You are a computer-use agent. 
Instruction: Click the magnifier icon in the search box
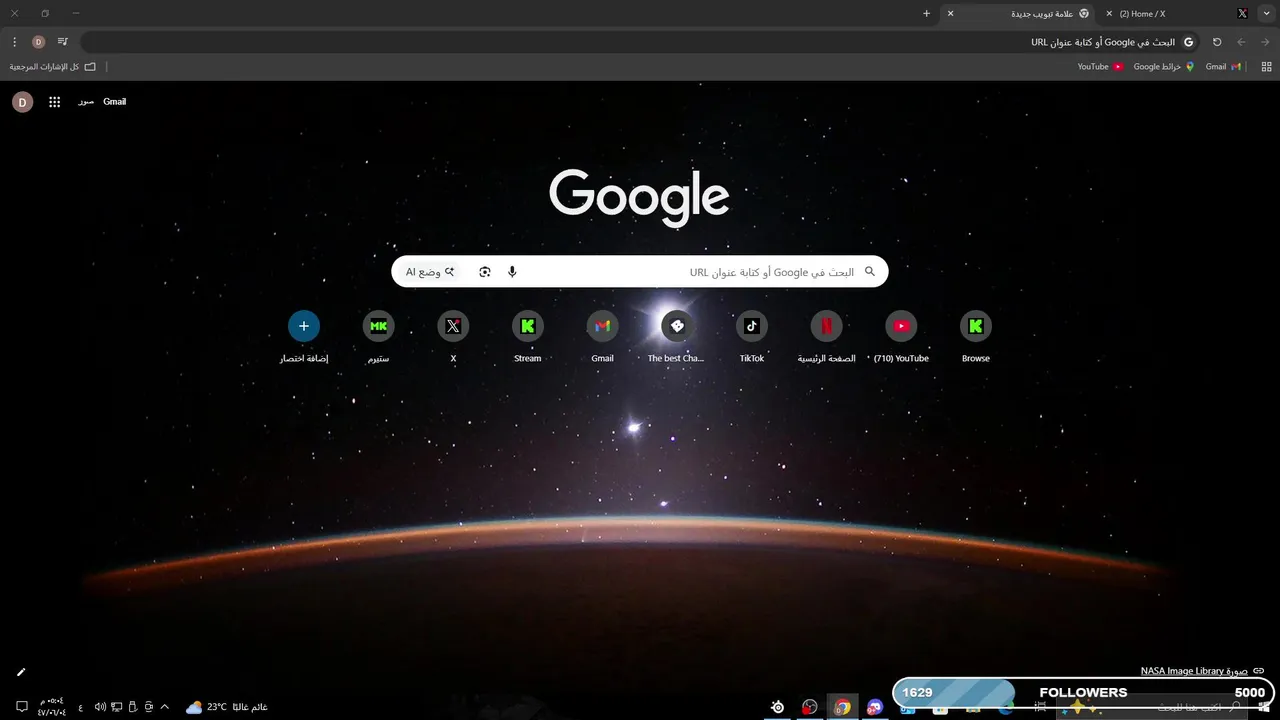click(870, 272)
